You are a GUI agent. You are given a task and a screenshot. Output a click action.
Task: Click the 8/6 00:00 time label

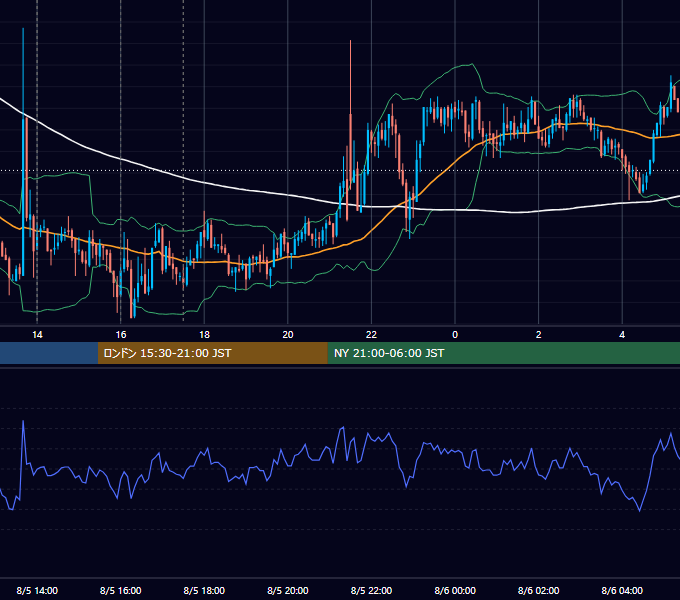tap(455, 590)
